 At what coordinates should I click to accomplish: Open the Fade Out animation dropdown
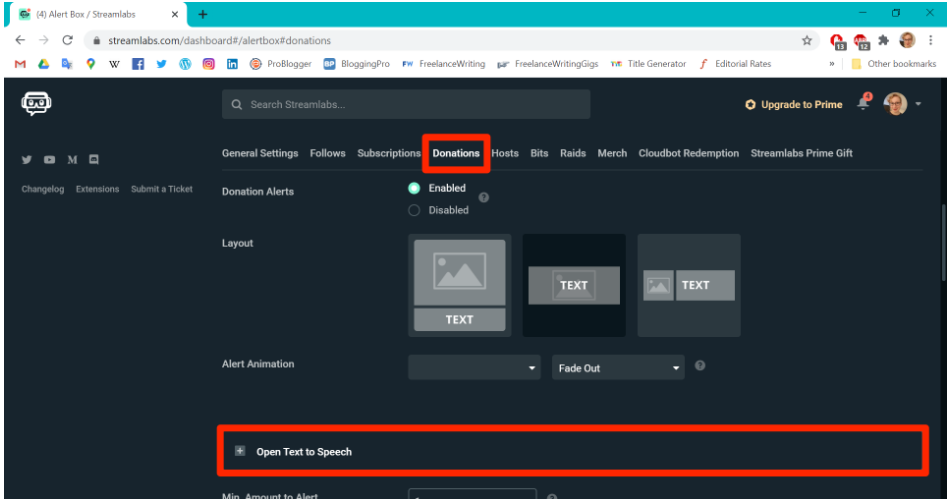[x=618, y=368]
